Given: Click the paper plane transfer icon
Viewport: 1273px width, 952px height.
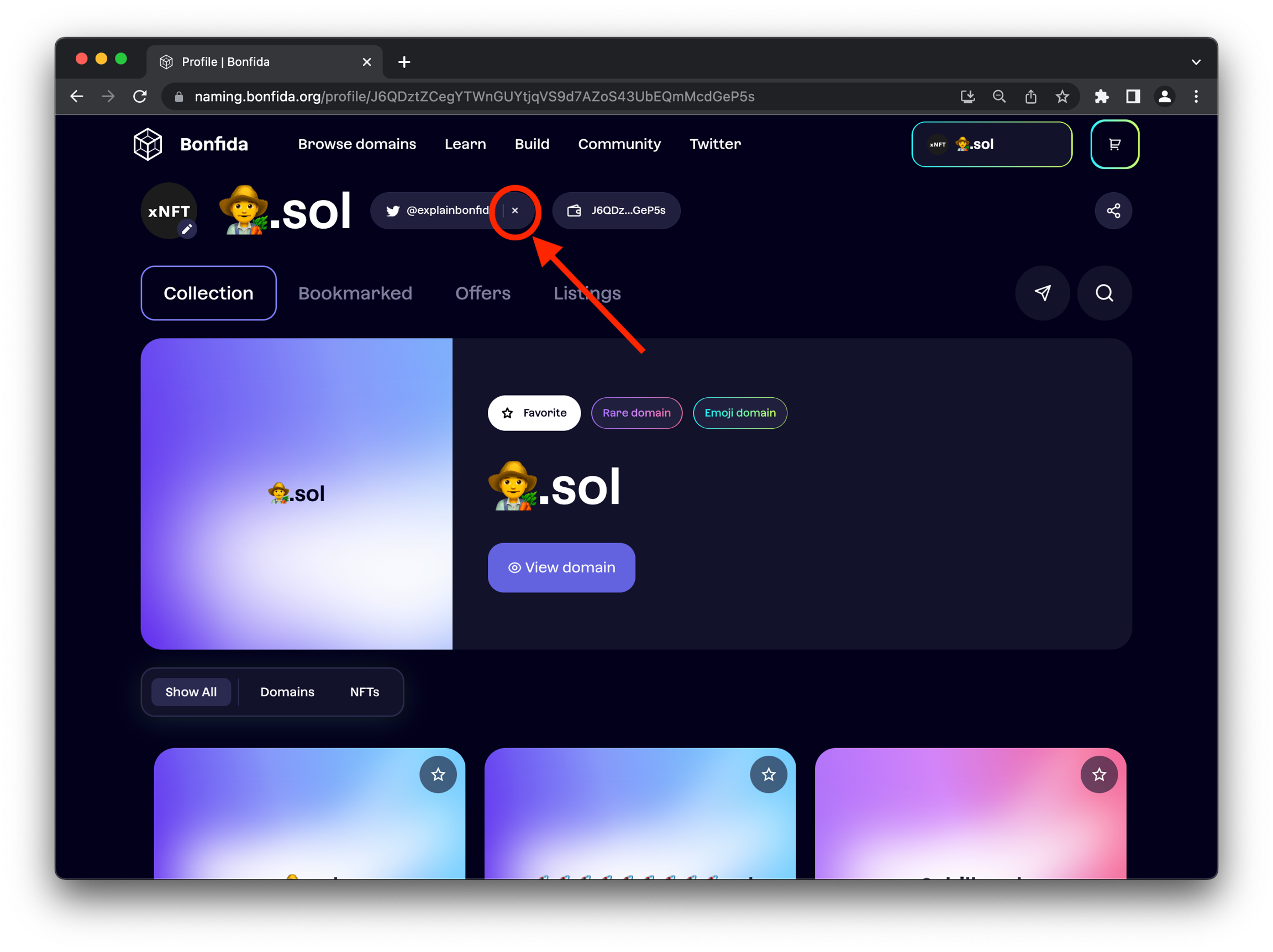Looking at the screenshot, I should (1042, 293).
